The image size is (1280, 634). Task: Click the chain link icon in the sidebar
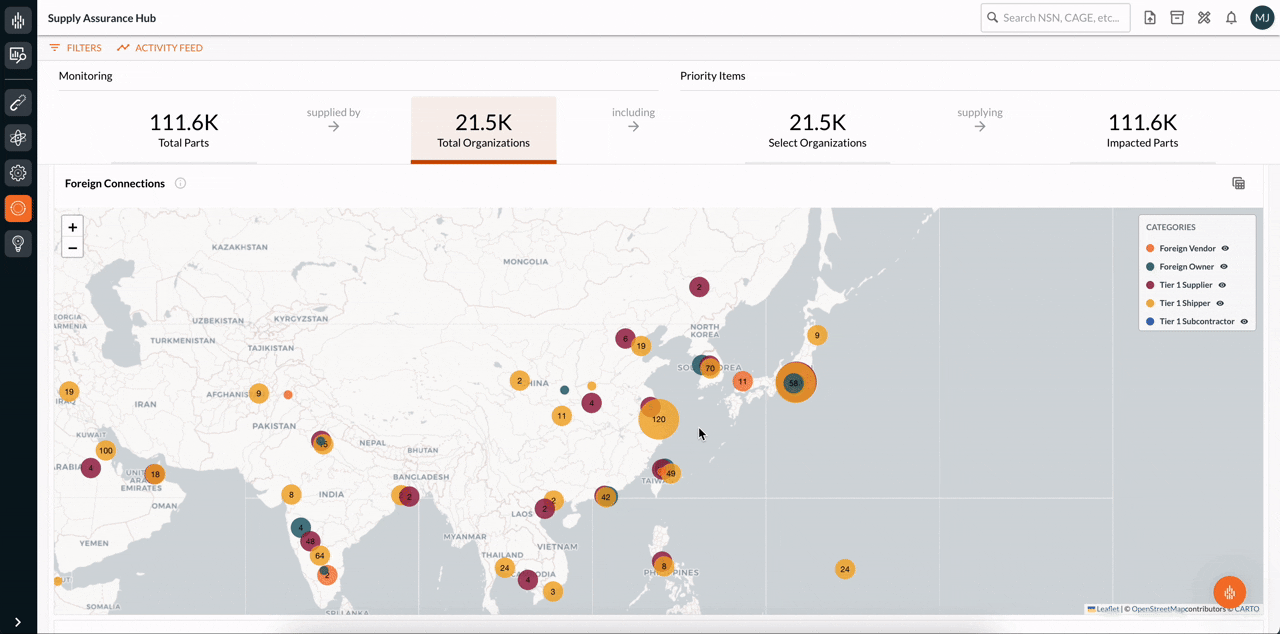click(x=17, y=102)
